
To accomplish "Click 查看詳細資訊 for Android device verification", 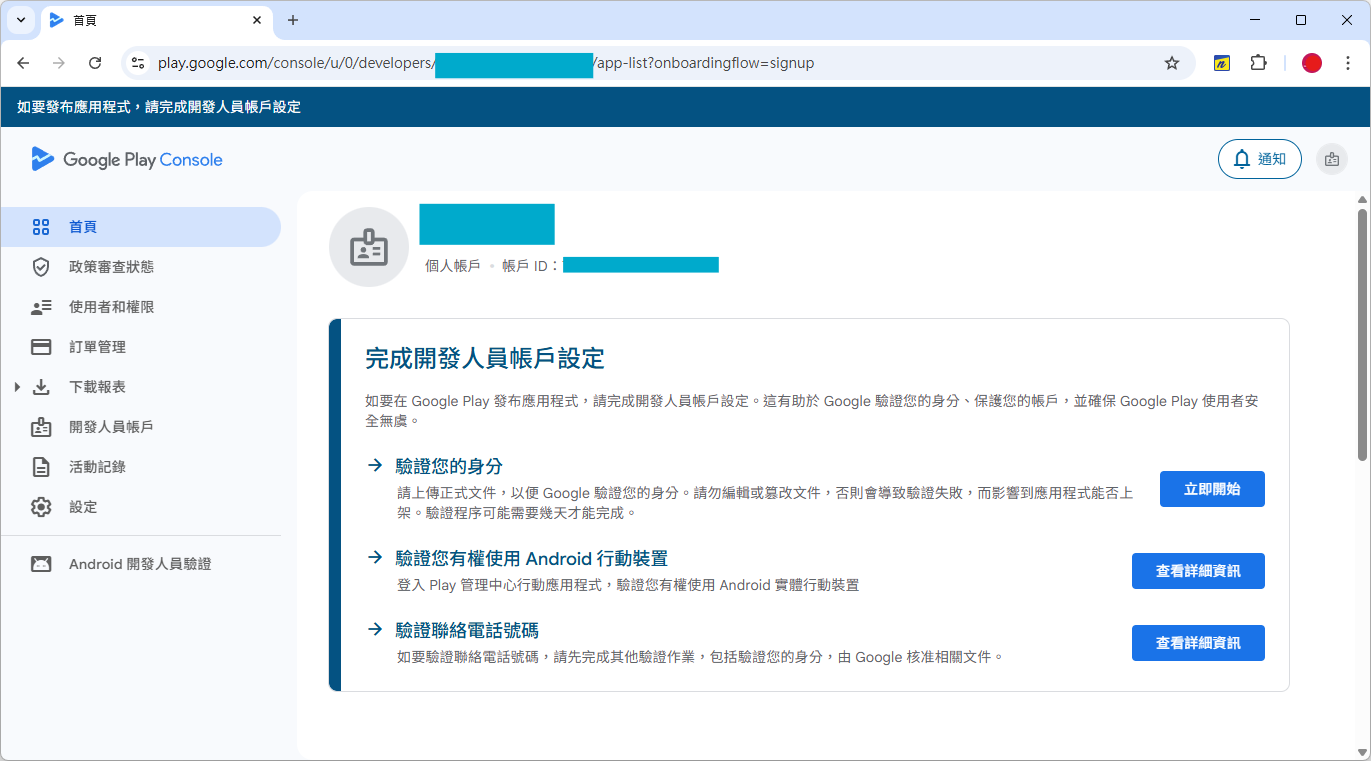I will [1197, 571].
